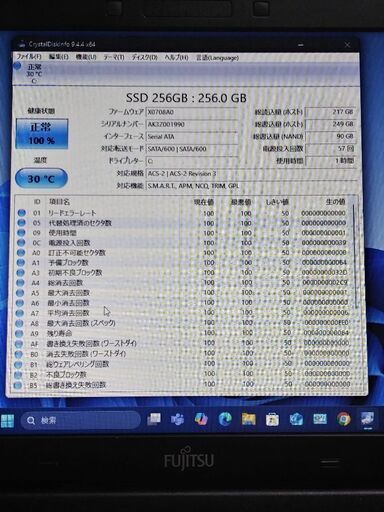The height and width of the screenshot is (512, 384).
Task: Click the blue health status 正常 100% button
Action: 42,134
